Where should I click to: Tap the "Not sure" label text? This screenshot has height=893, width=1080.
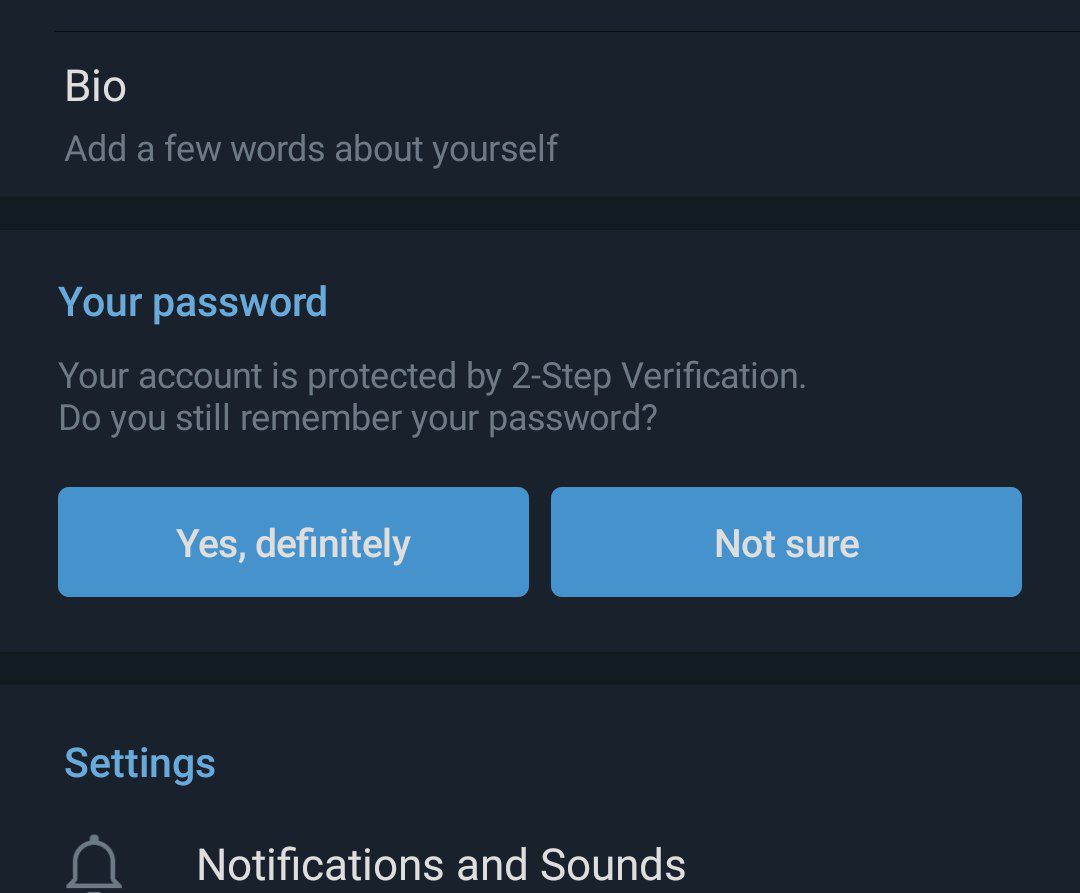[787, 544]
